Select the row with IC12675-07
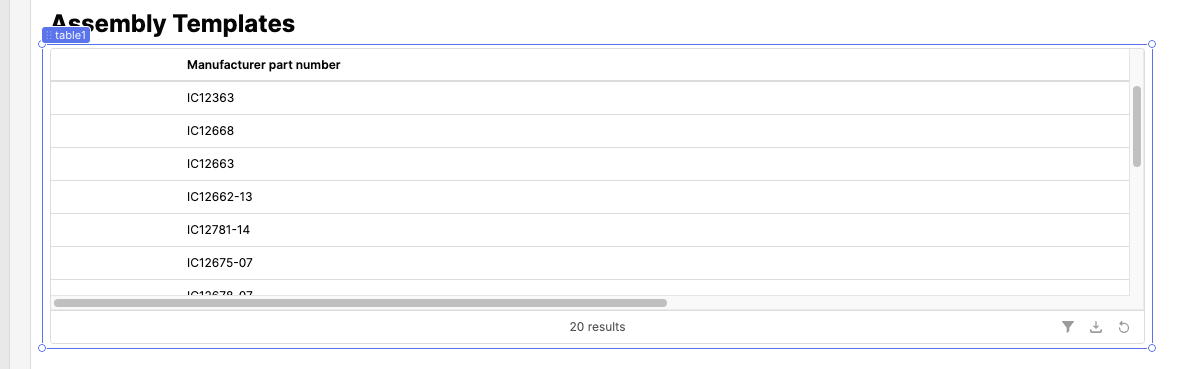Image resolution: width=1199 pixels, height=369 pixels. coord(590,262)
